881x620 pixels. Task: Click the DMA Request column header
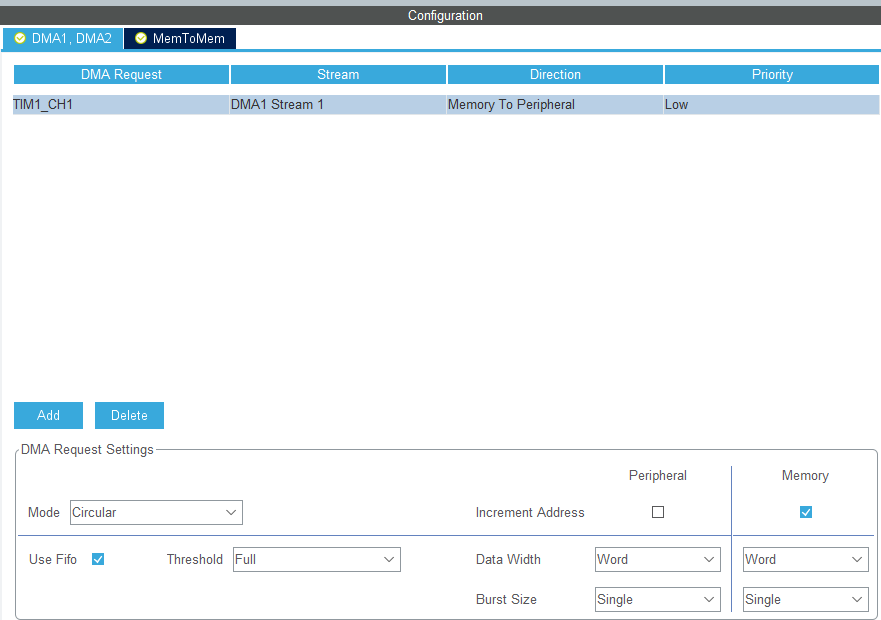pos(121,74)
